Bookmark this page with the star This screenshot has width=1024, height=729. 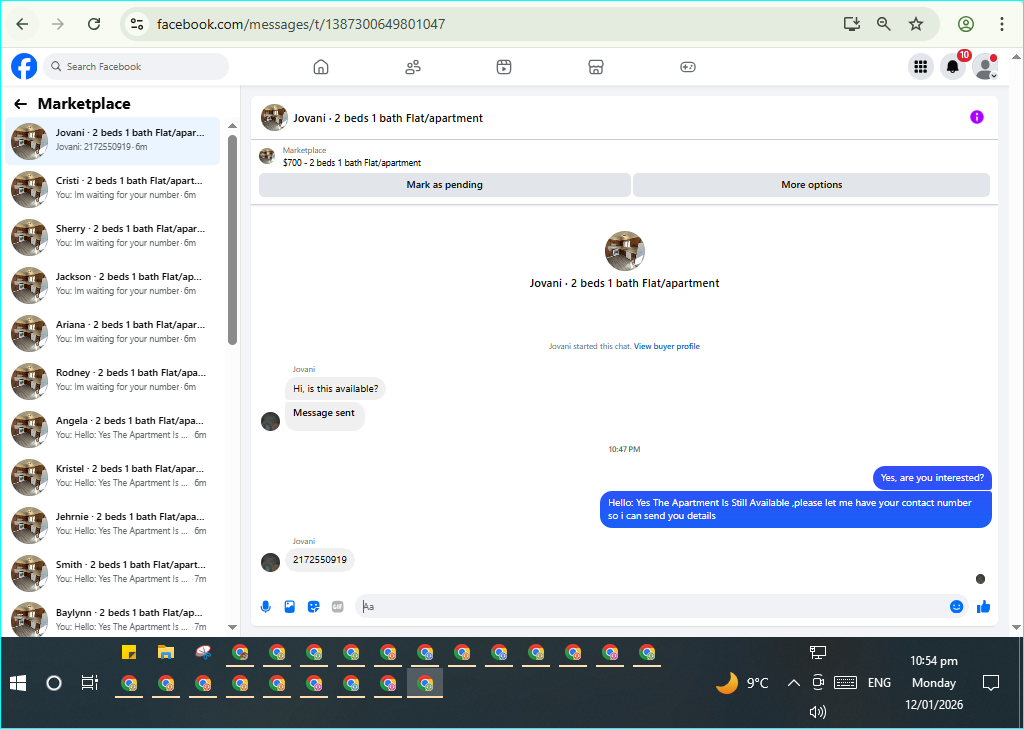click(916, 24)
